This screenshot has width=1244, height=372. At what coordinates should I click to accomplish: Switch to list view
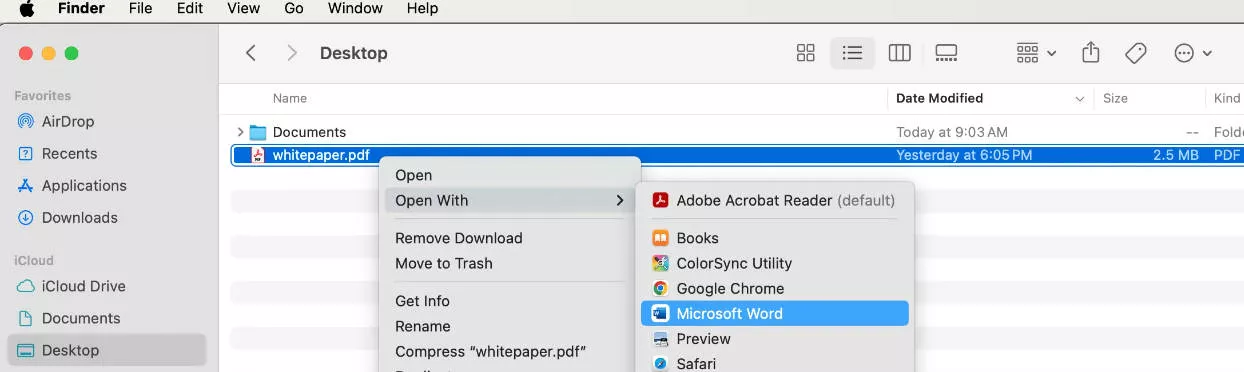852,53
